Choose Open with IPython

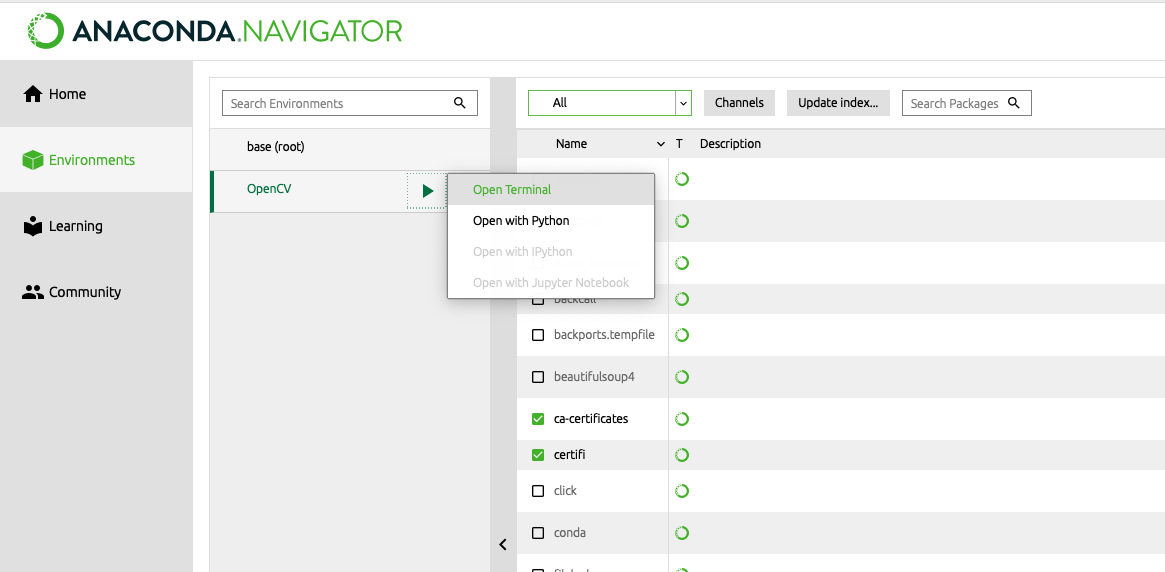click(x=551, y=252)
